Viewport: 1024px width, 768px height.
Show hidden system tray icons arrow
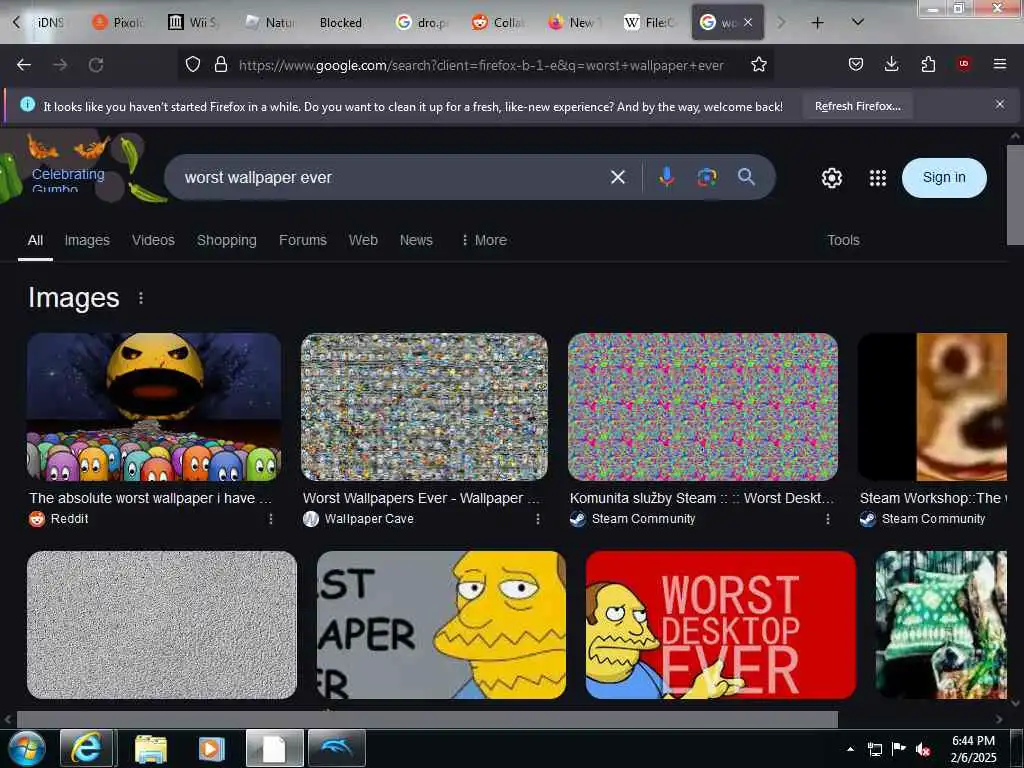pos(850,749)
